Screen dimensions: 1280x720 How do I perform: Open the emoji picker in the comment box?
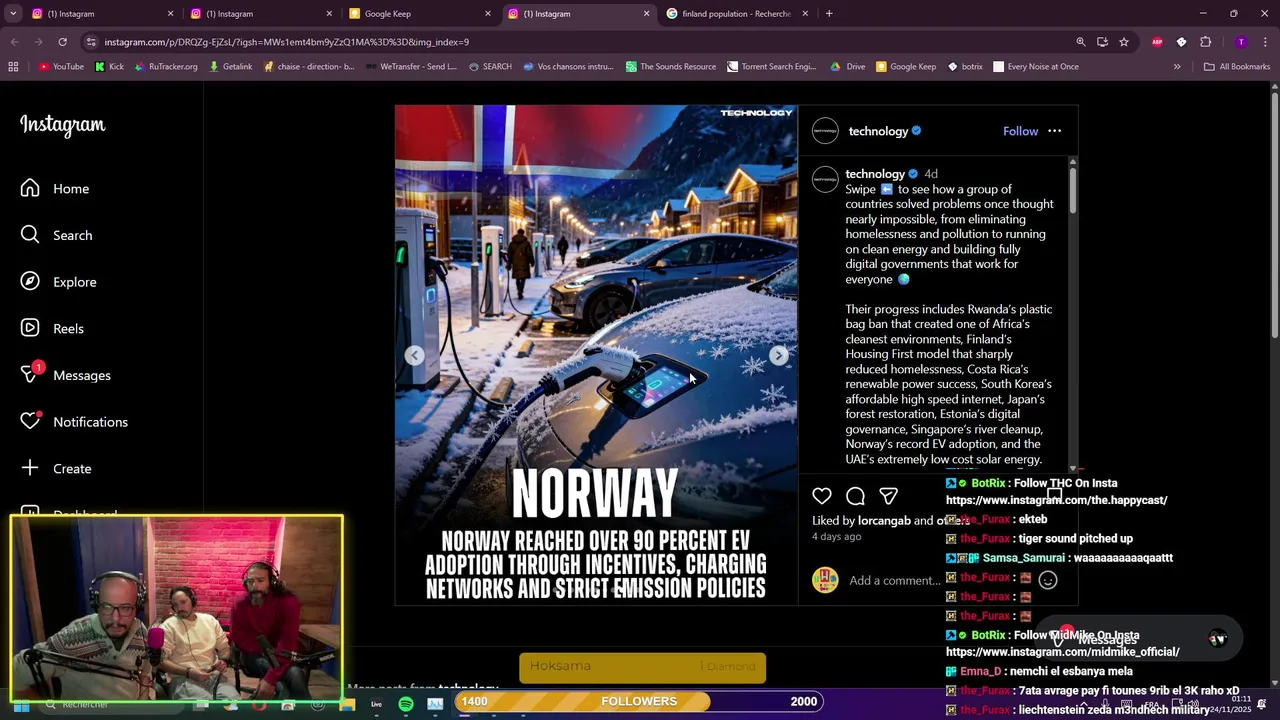[1048, 580]
